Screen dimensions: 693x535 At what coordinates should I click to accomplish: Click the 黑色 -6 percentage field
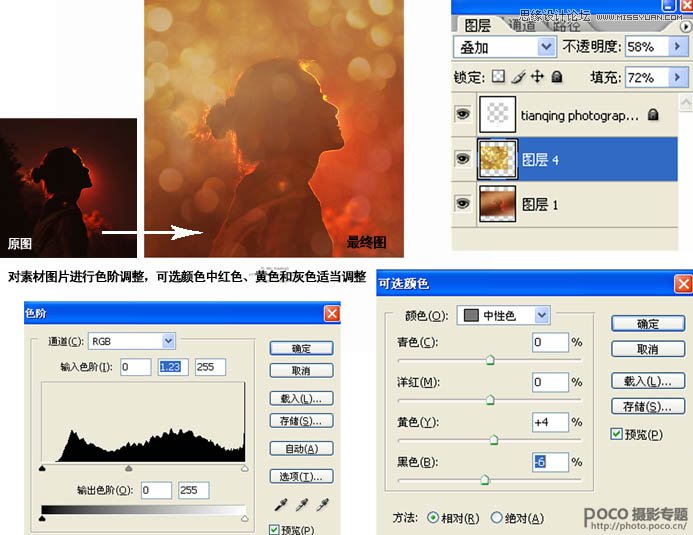(x=550, y=462)
